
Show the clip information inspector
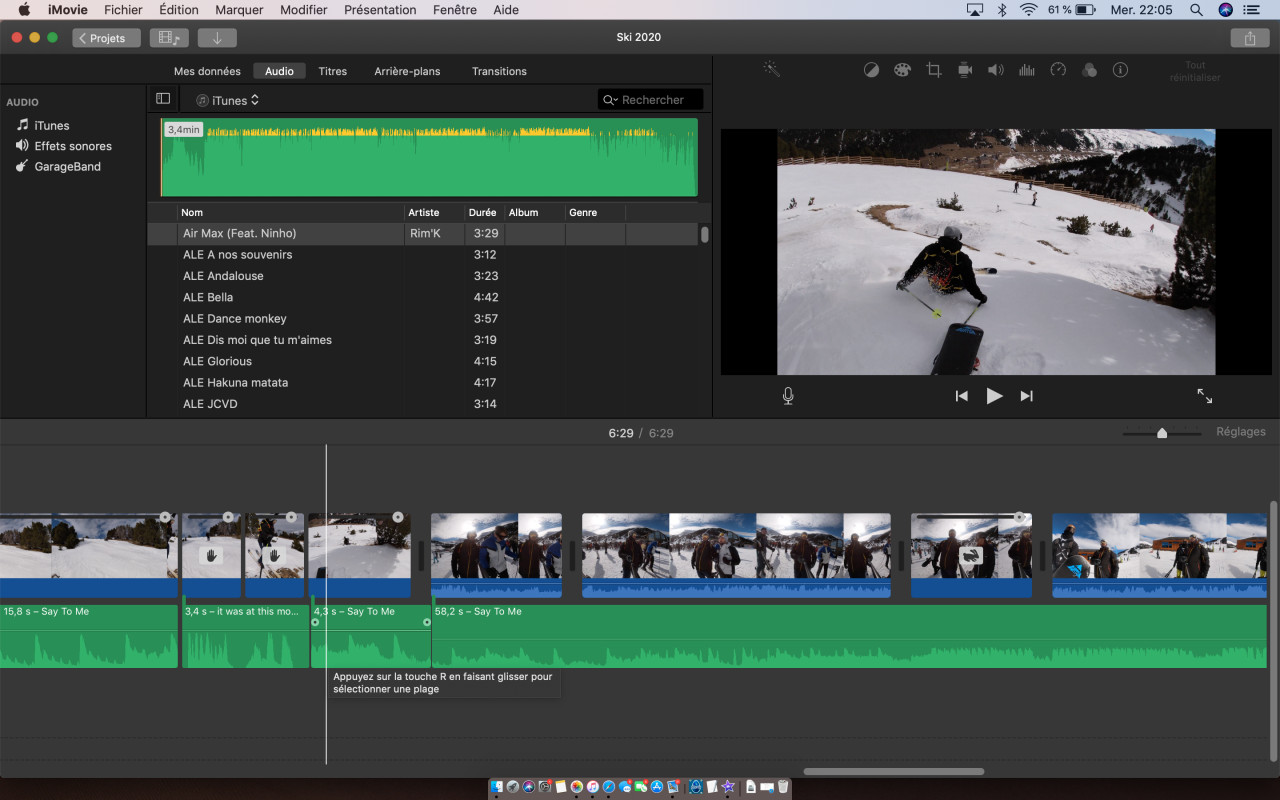(x=1121, y=70)
